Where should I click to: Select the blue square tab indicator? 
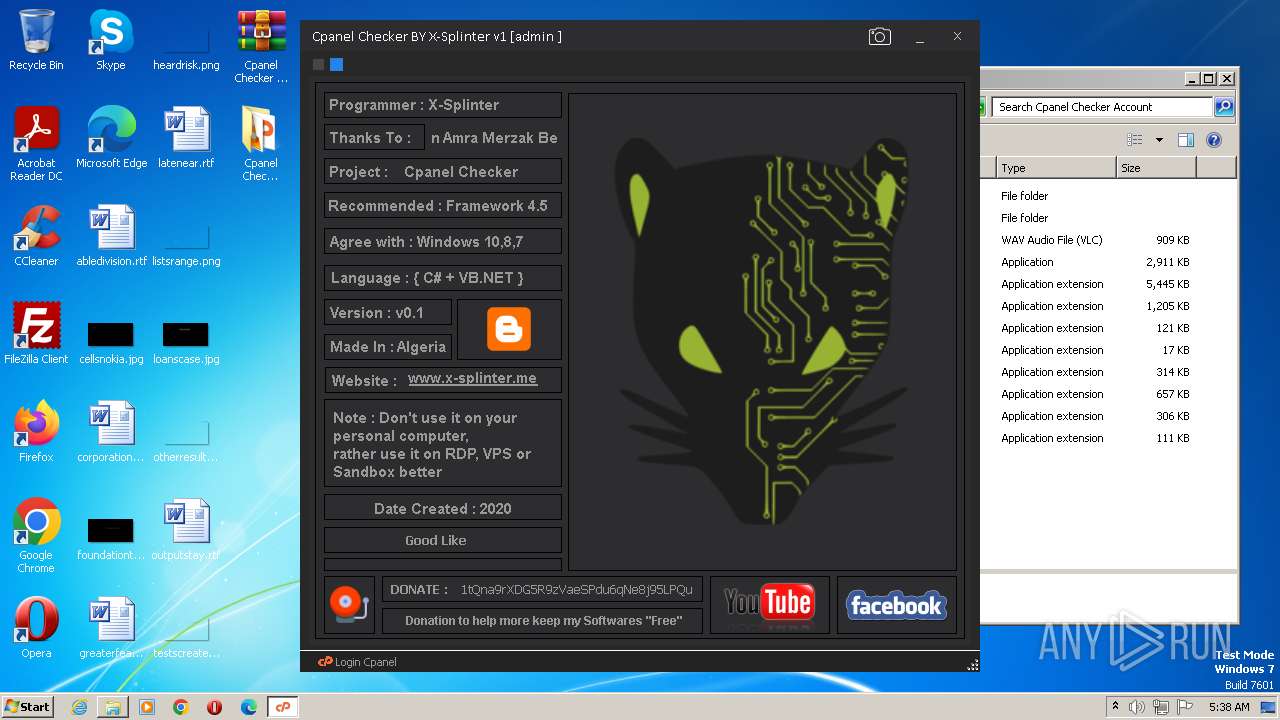(x=336, y=65)
